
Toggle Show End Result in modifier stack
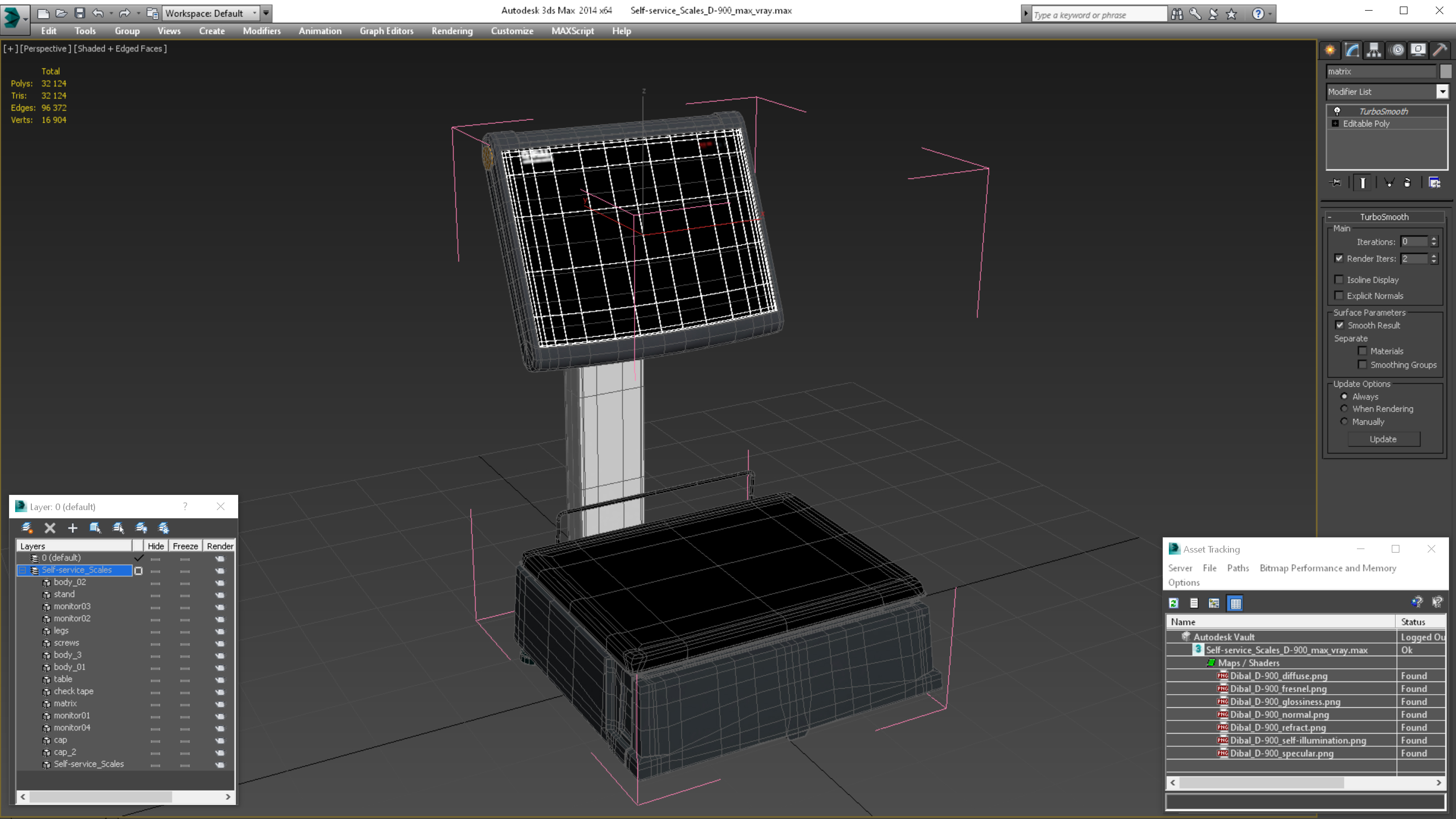click(x=1363, y=183)
